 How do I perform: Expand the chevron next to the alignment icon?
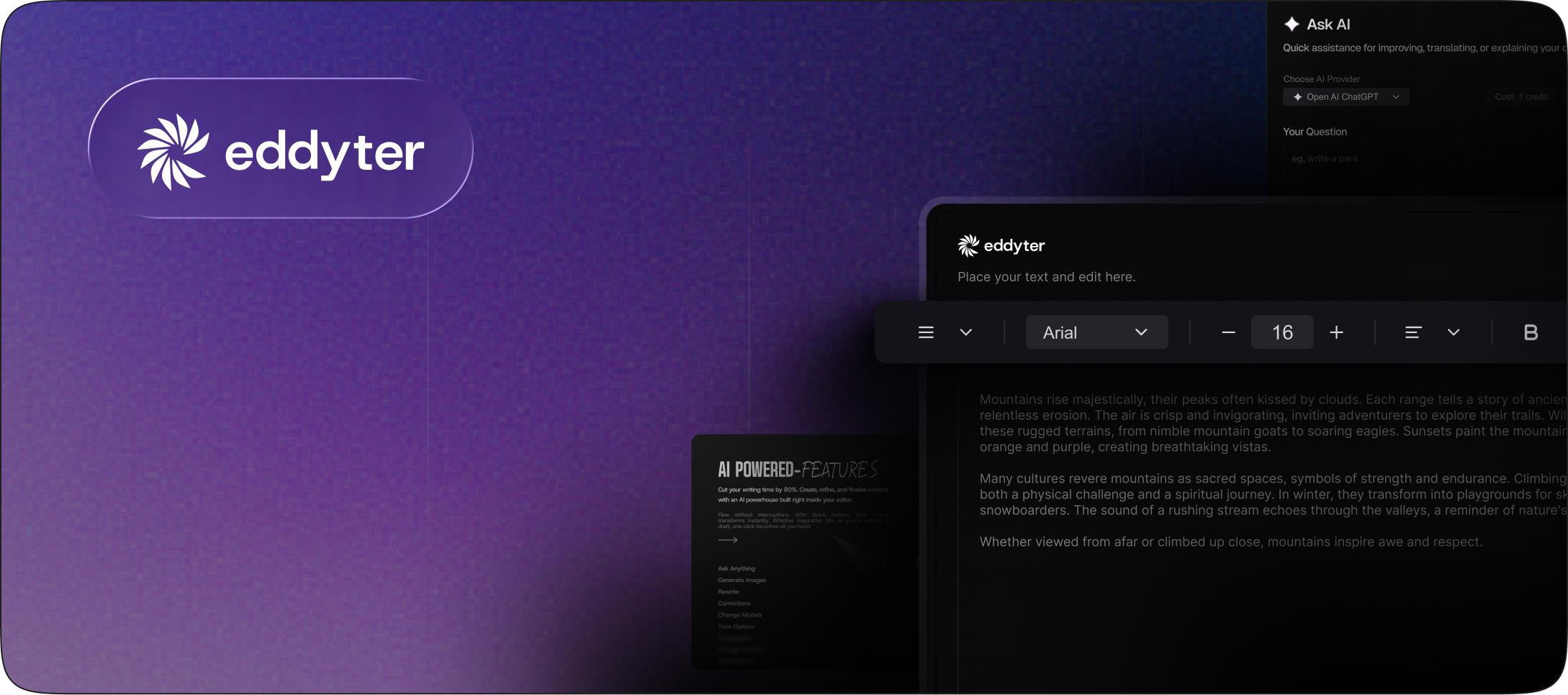coord(1454,332)
